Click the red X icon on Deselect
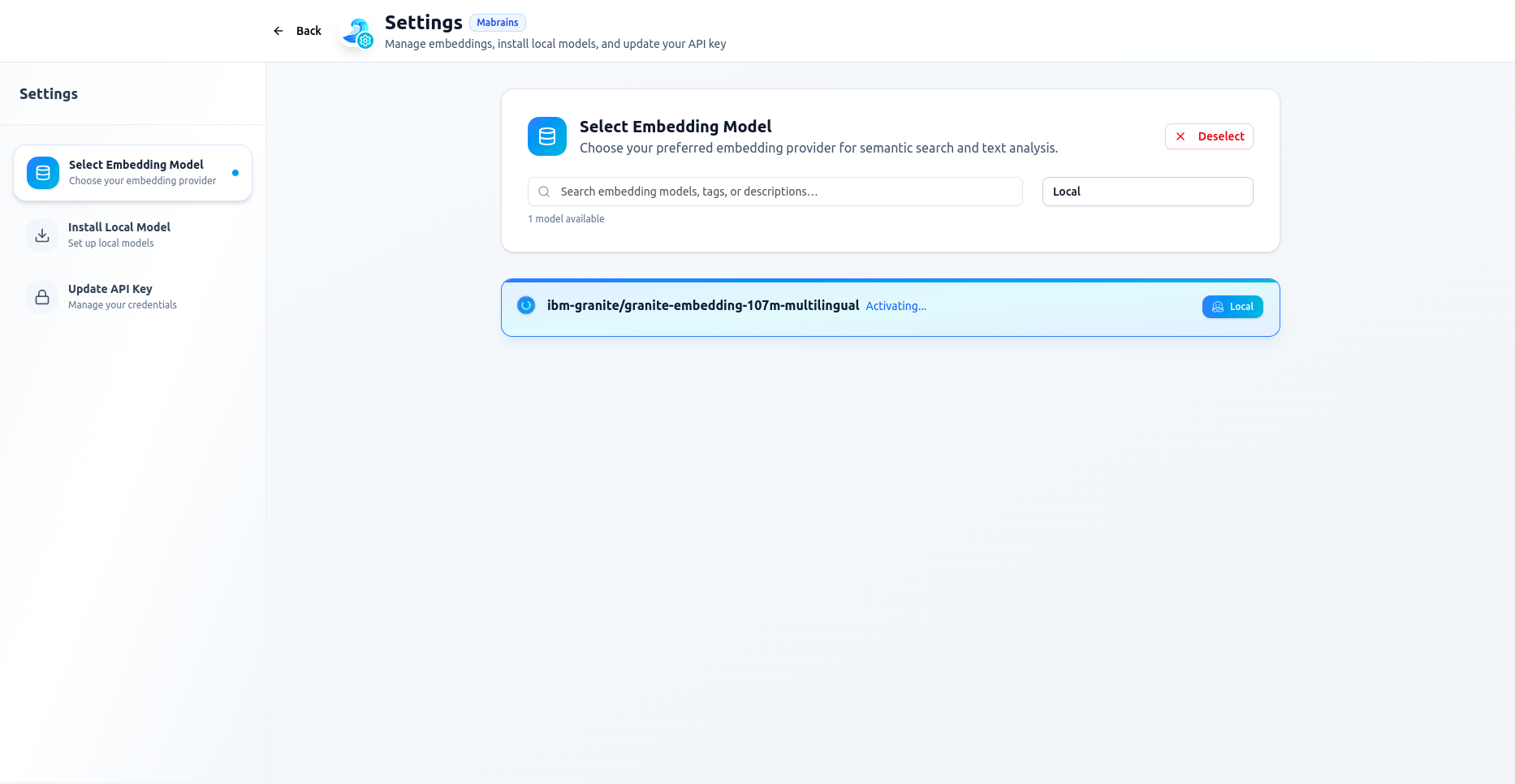 (x=1180, y=136)
